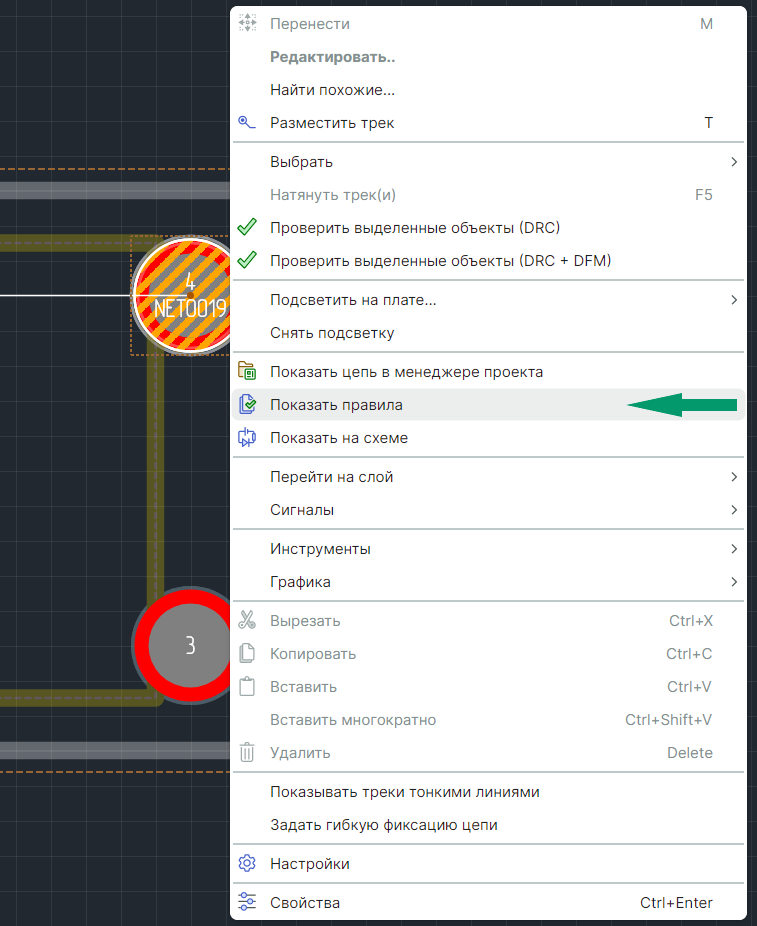The width and height of the screenshot is (757, 926).
Task: Select Показывать треки тонкими линиями
Action: 488,791
